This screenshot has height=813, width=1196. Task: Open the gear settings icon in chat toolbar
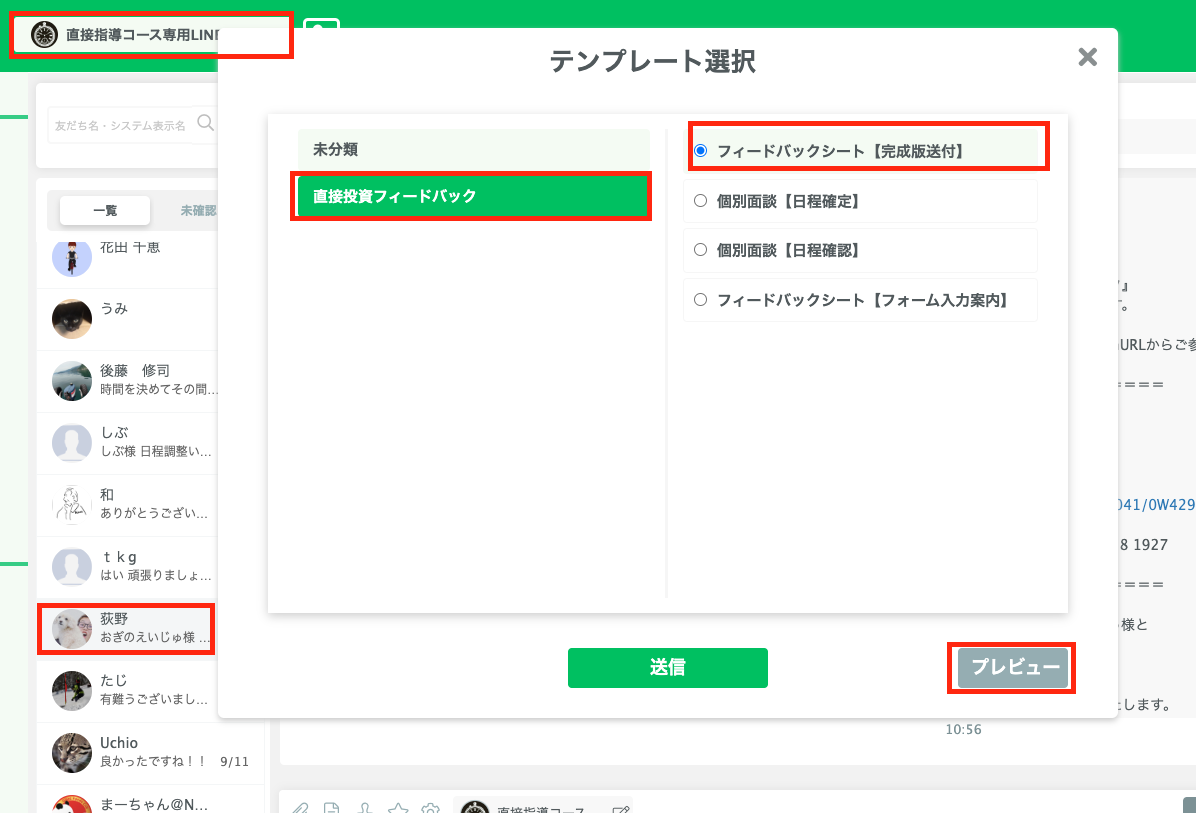(430, 808)
